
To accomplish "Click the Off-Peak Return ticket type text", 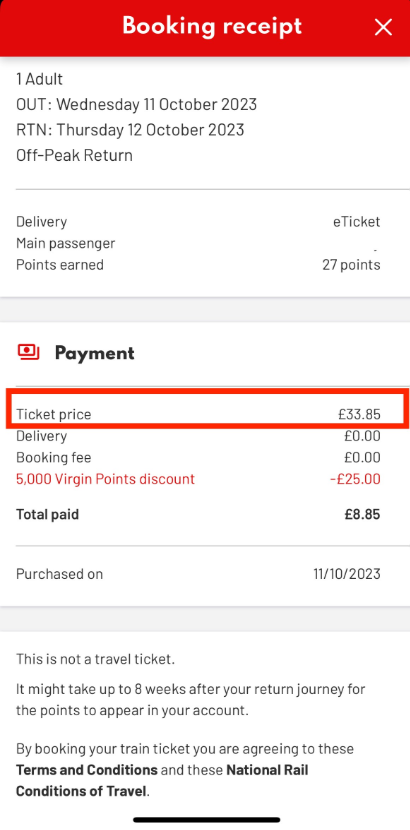I will point(74,155).
